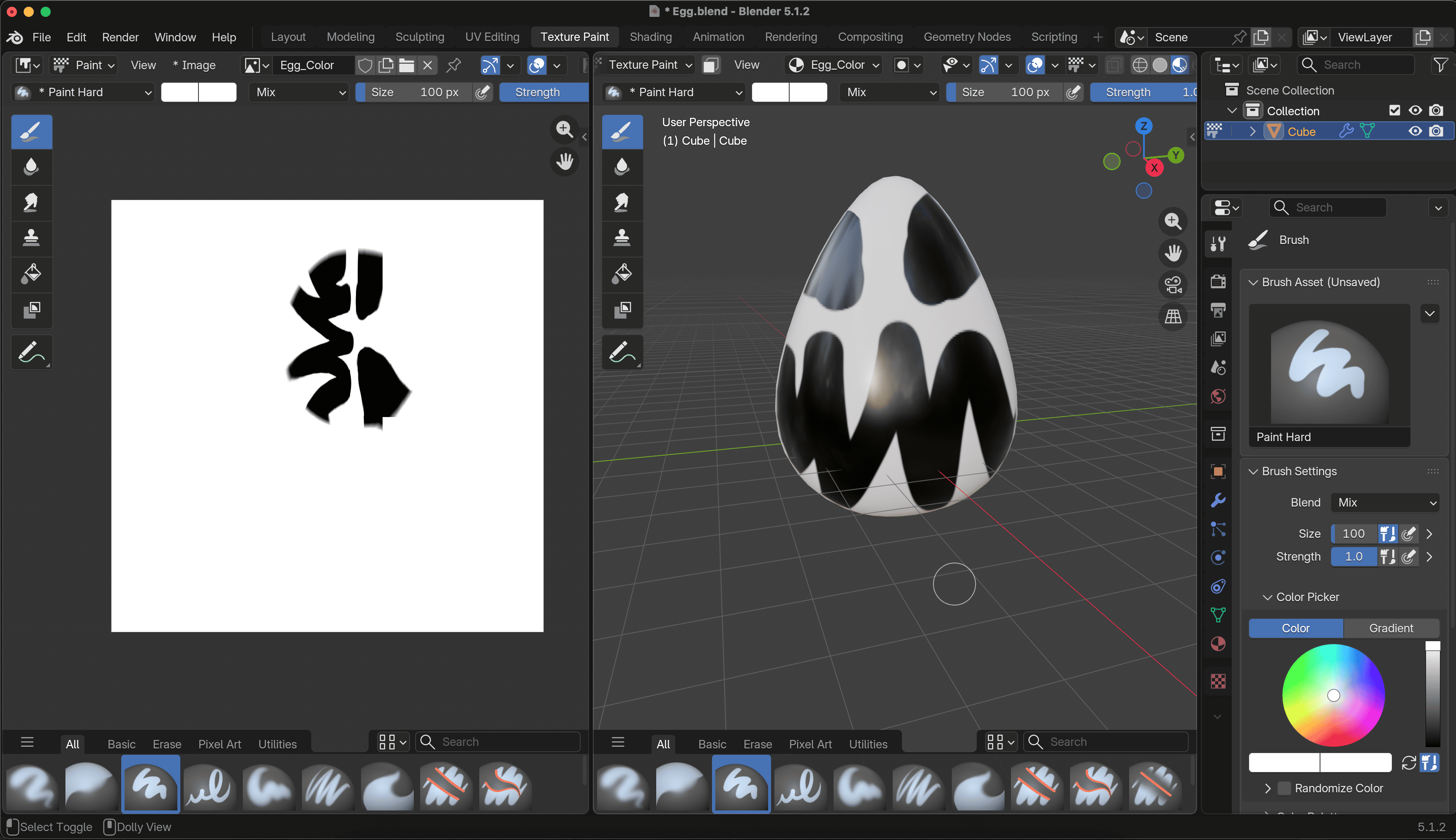Adjust Strength slider in Brush Settings

point(1354,557)
